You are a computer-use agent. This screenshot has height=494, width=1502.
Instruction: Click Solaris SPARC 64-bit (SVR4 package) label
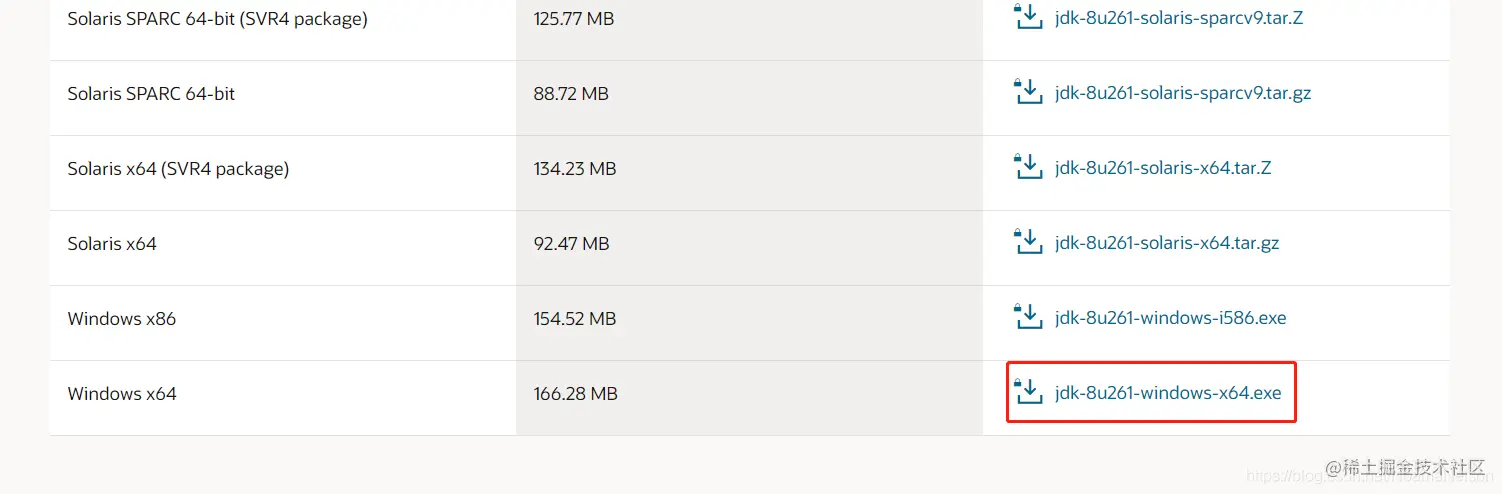click(217, 19)
